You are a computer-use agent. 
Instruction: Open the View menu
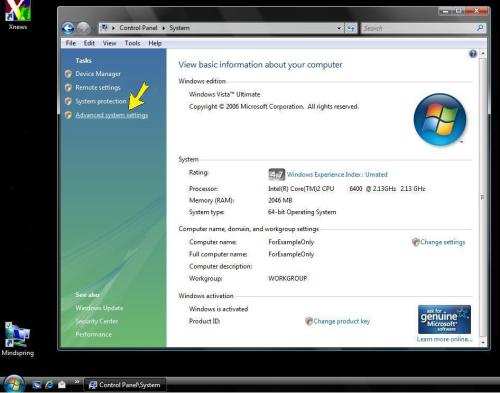(x=109, y=43)
